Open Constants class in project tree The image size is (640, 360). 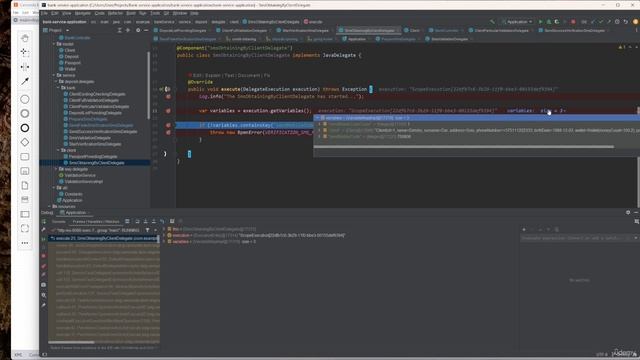(x=73, y=194)
